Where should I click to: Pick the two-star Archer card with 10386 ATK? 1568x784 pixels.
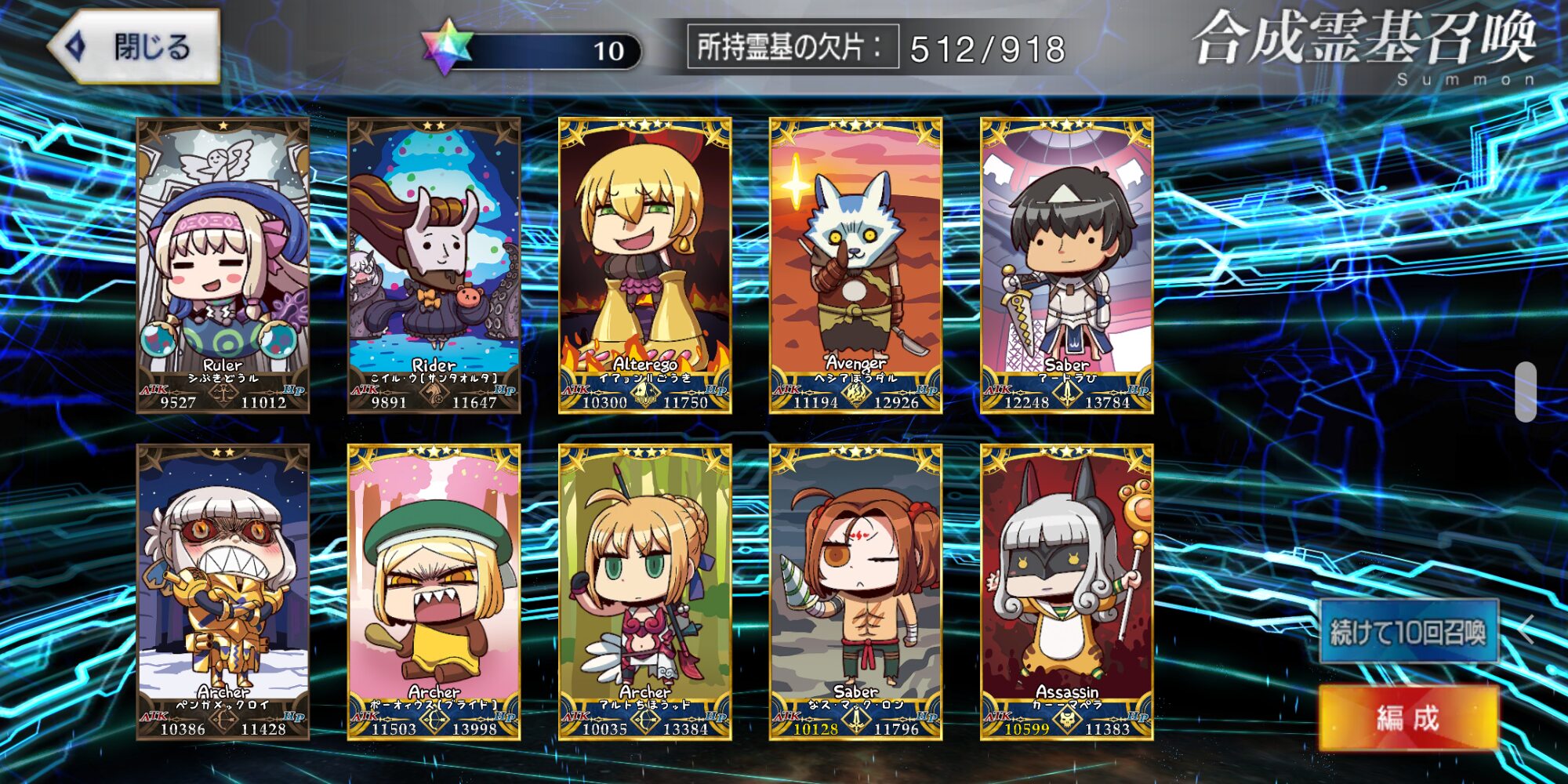[x=223, y=593]
